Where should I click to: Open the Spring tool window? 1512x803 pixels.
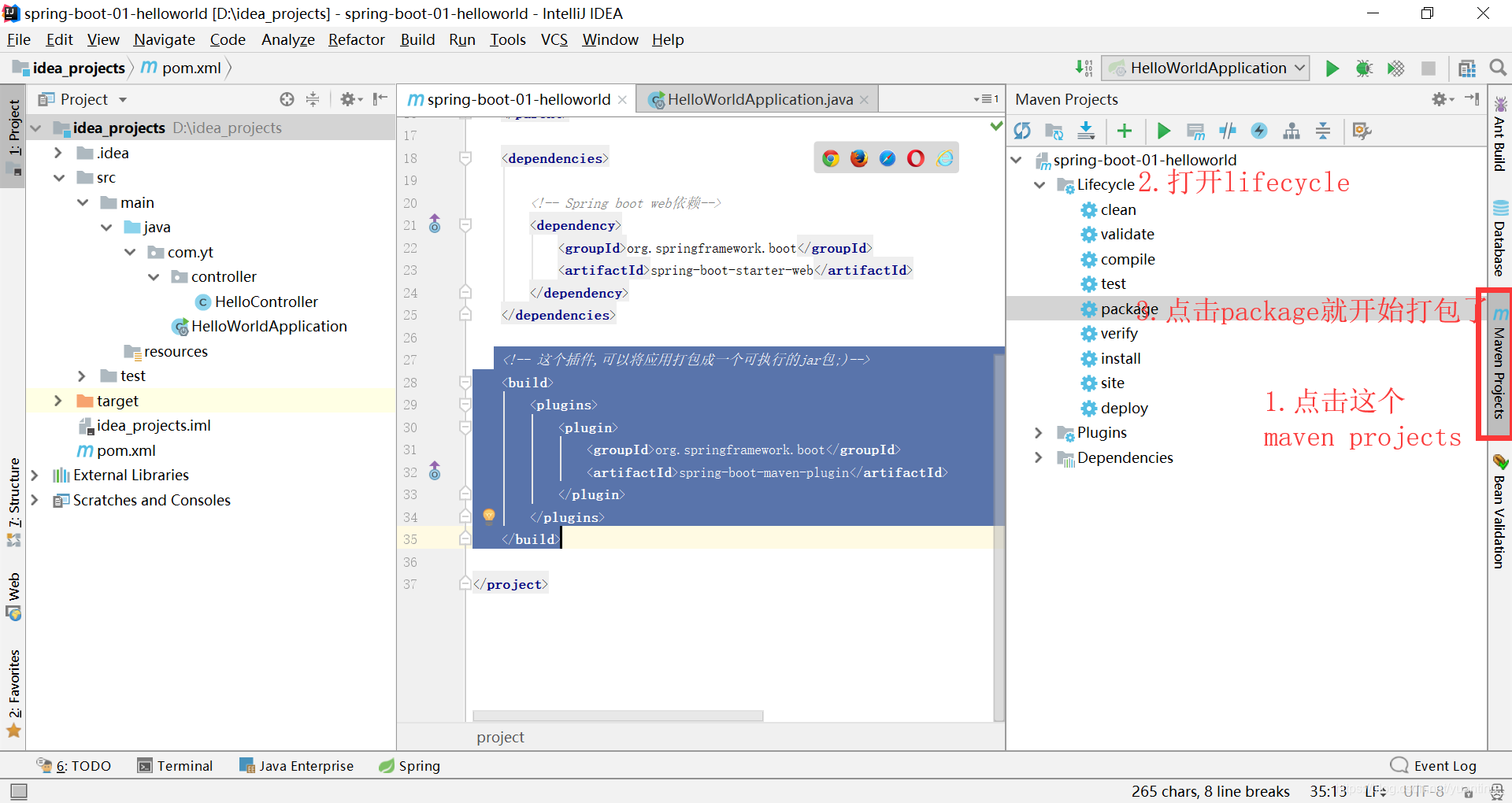[409, 766]
